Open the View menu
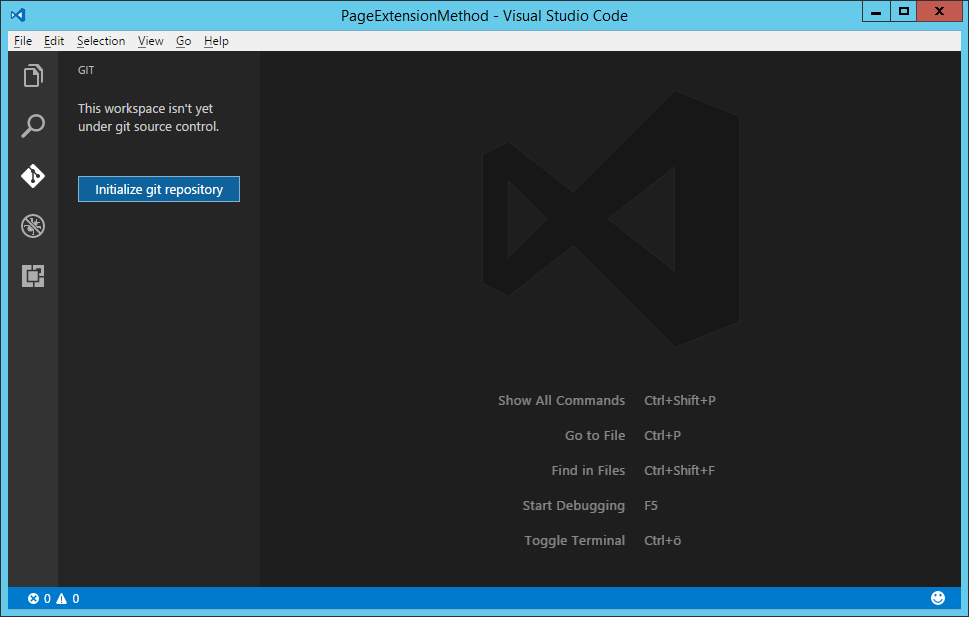 tap(150, 41)
